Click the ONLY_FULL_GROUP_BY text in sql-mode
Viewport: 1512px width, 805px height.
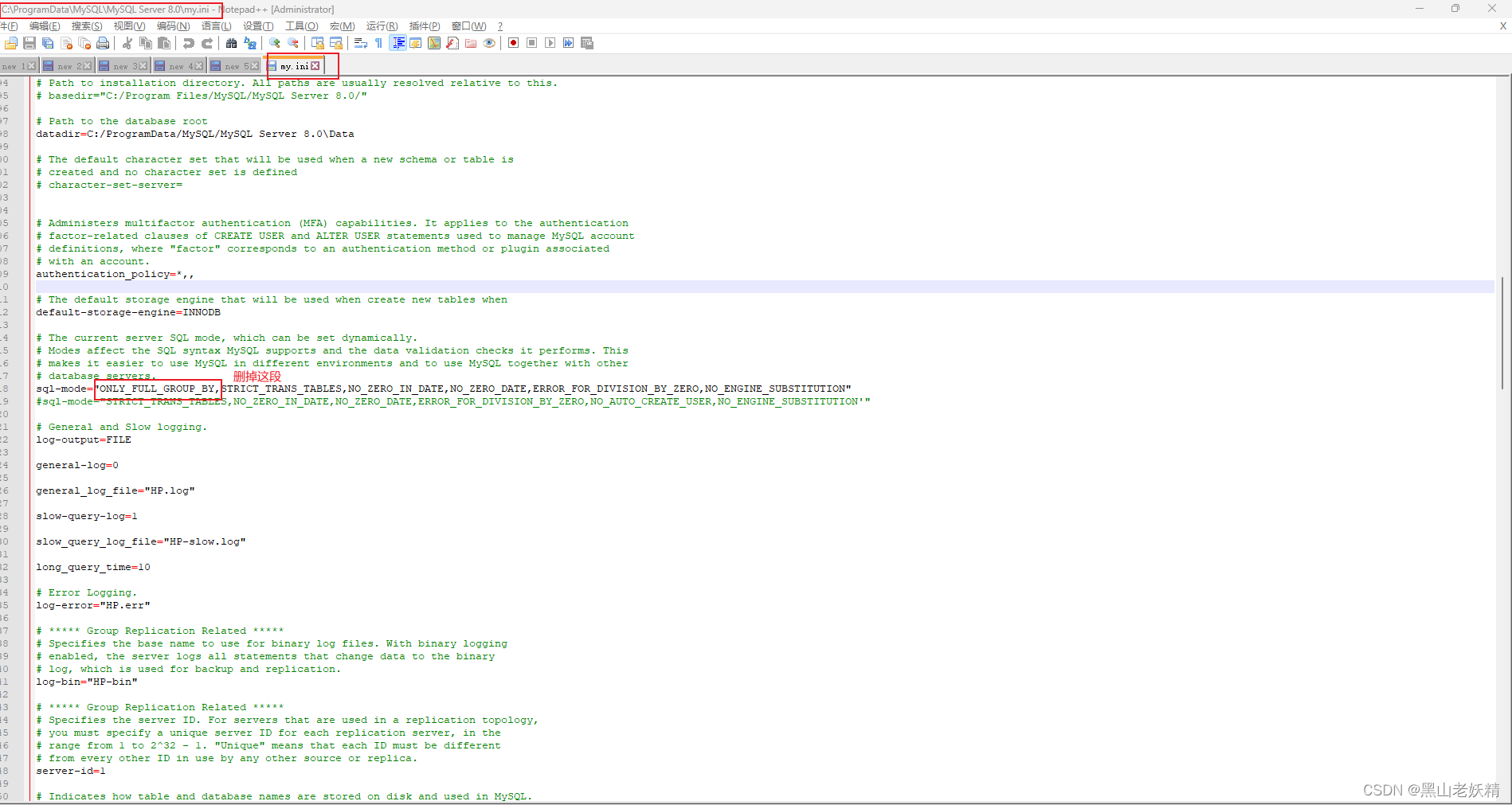(x=157, y=389)
